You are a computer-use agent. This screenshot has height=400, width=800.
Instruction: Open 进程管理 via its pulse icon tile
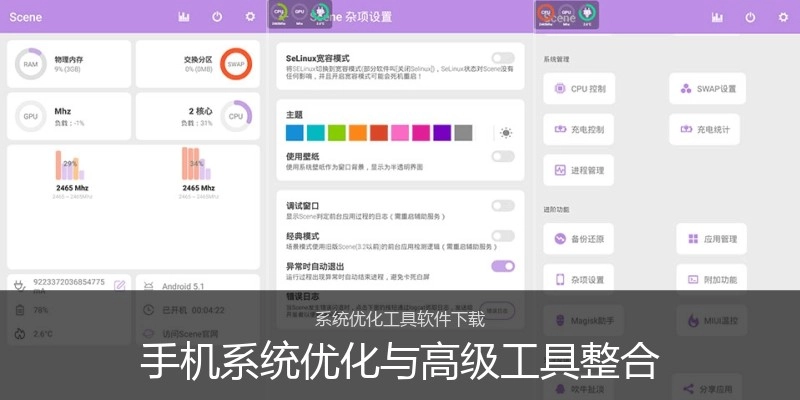coord(579,170)
